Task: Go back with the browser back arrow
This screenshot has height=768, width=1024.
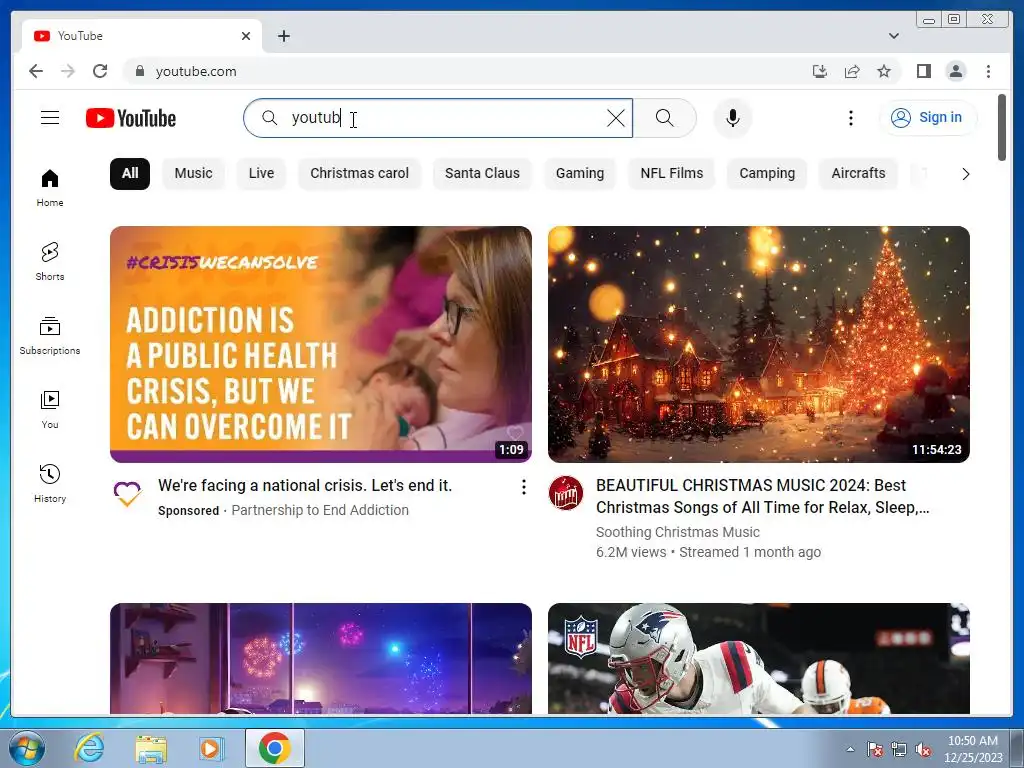Action: click(36, 71)
